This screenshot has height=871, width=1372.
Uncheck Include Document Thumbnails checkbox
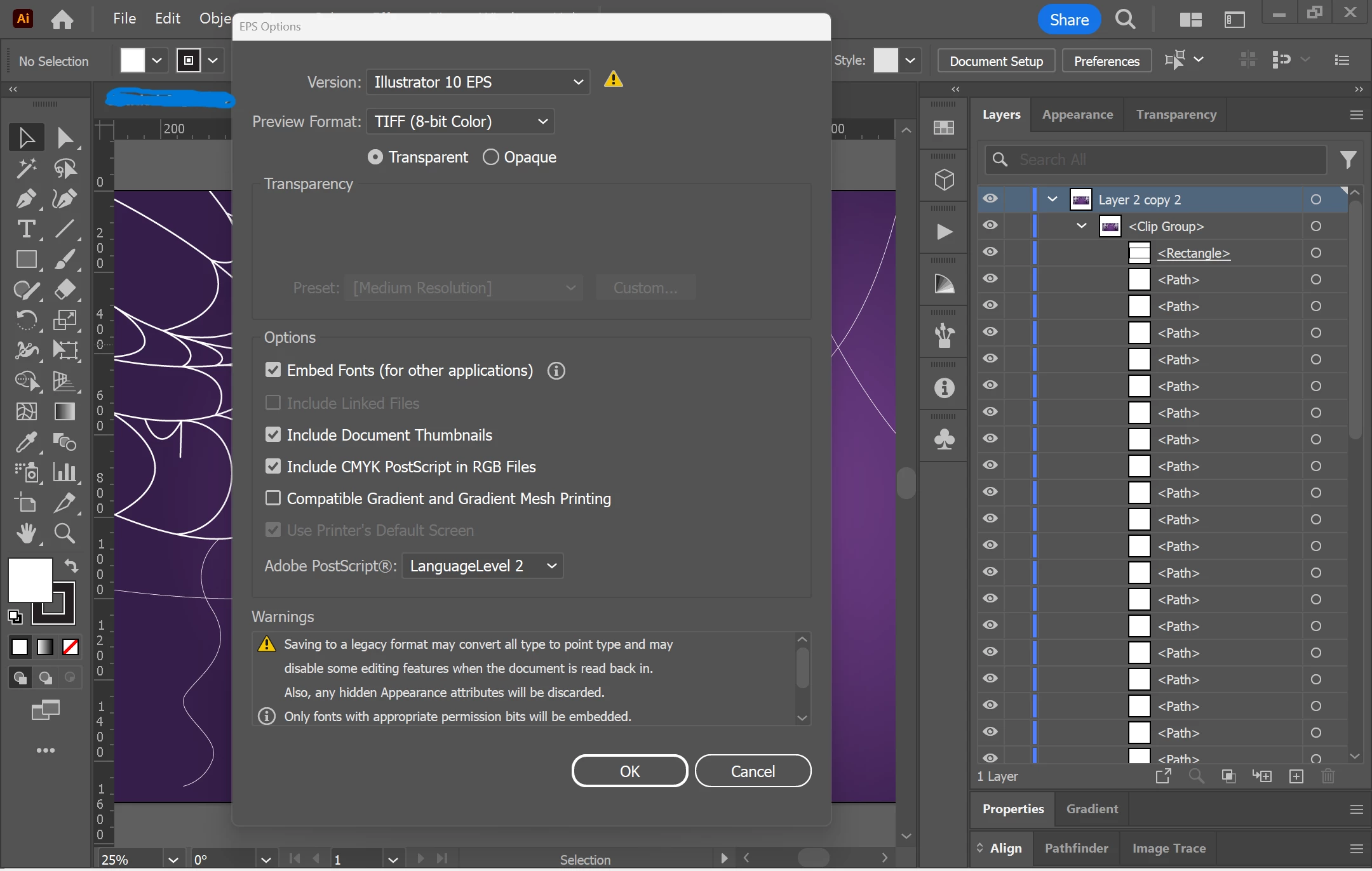[x=273, y=435]
